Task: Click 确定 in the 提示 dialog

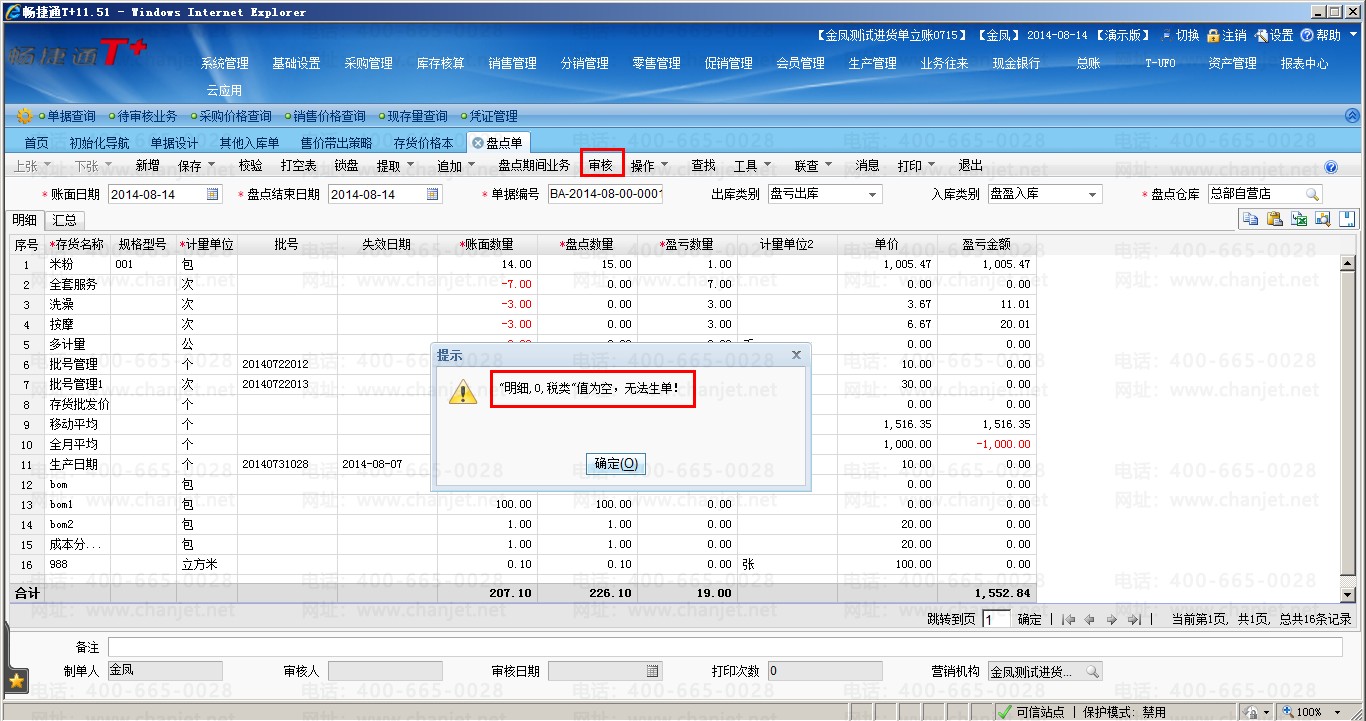Action: click(615, 463)
